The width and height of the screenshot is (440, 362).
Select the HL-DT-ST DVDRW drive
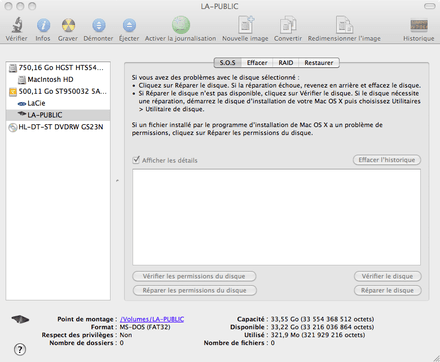pyautogui.click(x=58, y=127)
